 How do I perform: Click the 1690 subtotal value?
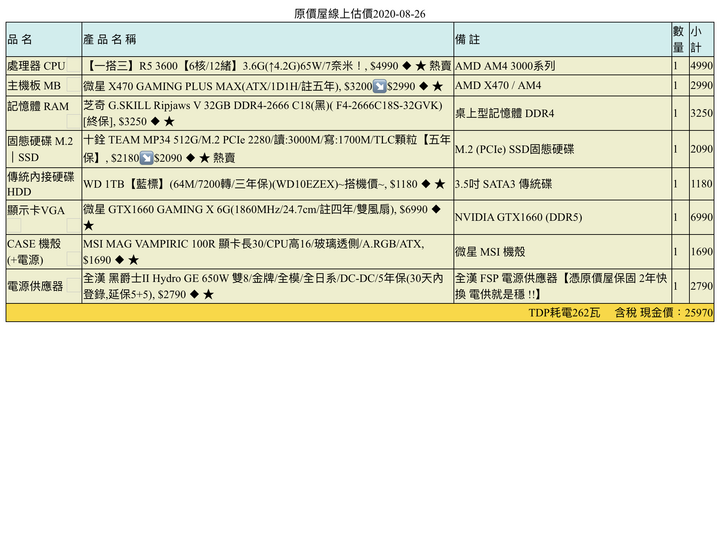click(702, 252)
